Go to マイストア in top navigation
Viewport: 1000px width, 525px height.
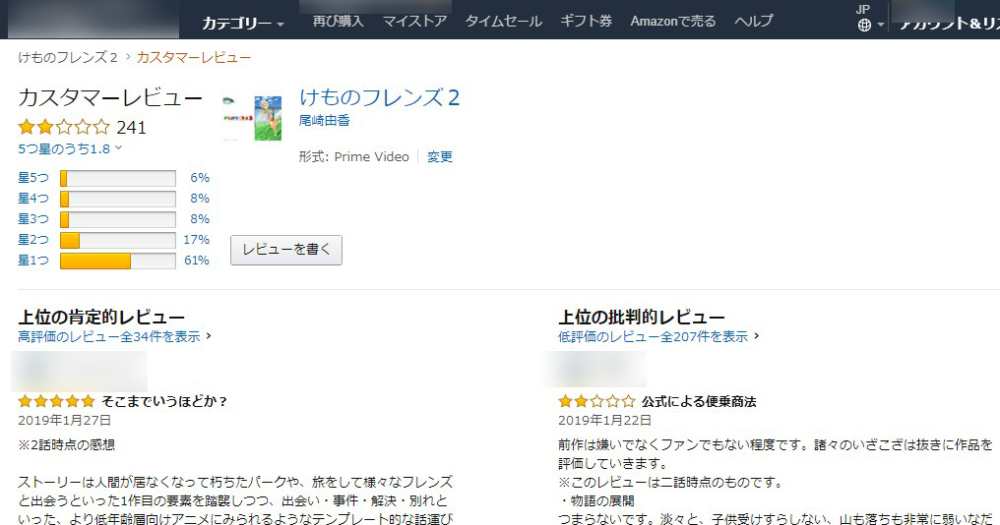point(415,21)
